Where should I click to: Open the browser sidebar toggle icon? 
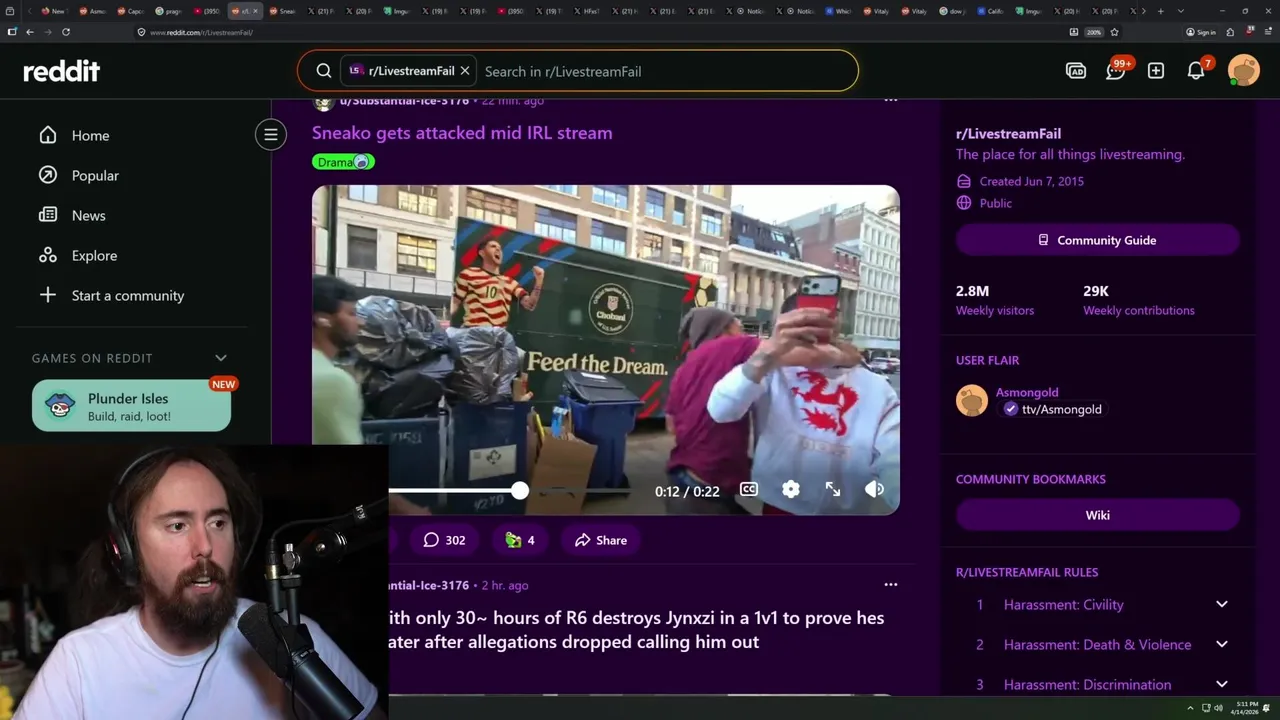(x=11, y=32)
